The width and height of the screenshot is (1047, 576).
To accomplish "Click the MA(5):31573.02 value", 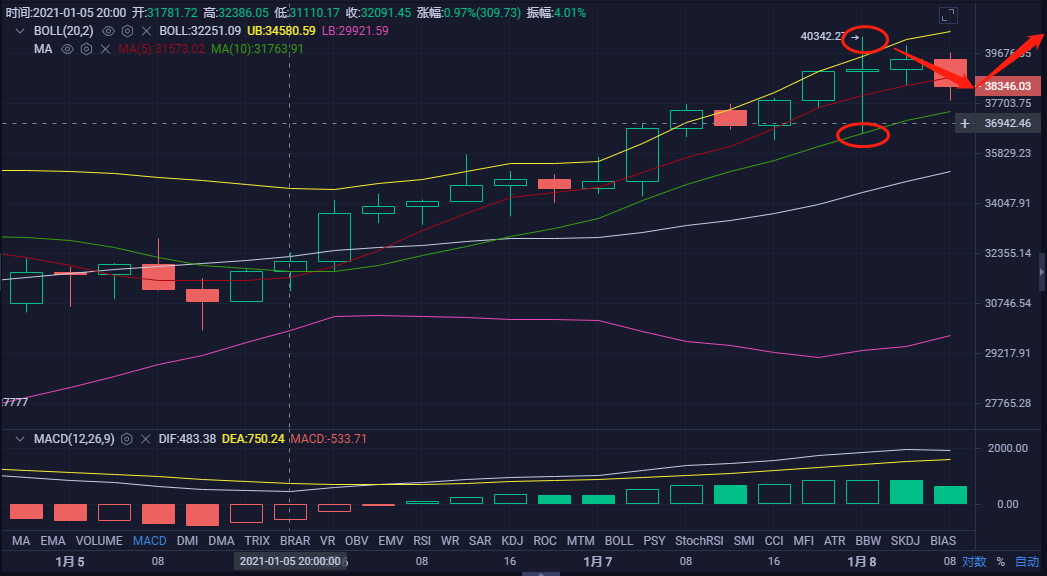I will click(162, 49).
